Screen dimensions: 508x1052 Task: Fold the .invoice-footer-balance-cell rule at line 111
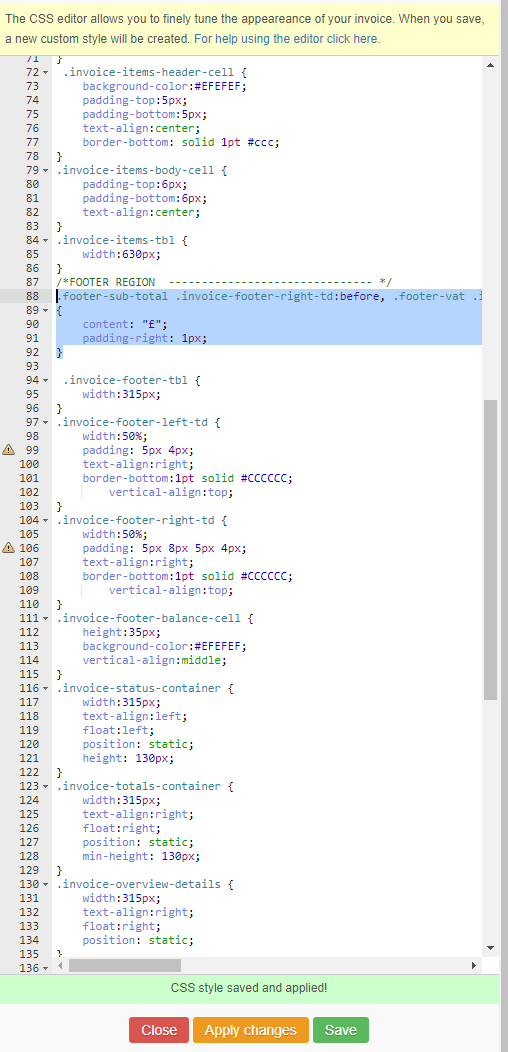pyautogui.click(x=46, y=618)
